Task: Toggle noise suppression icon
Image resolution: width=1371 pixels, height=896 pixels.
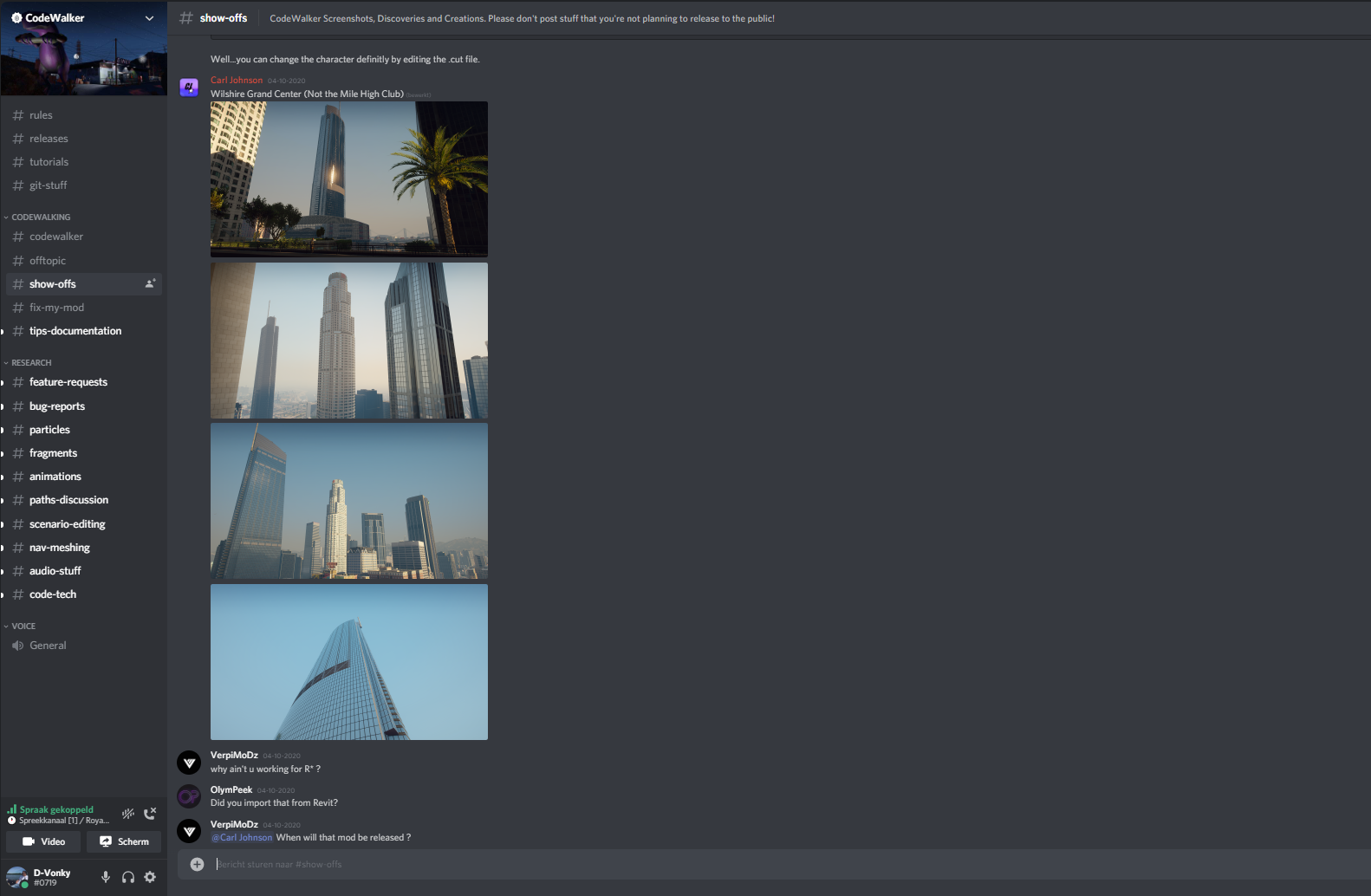Action: point(128,814)
